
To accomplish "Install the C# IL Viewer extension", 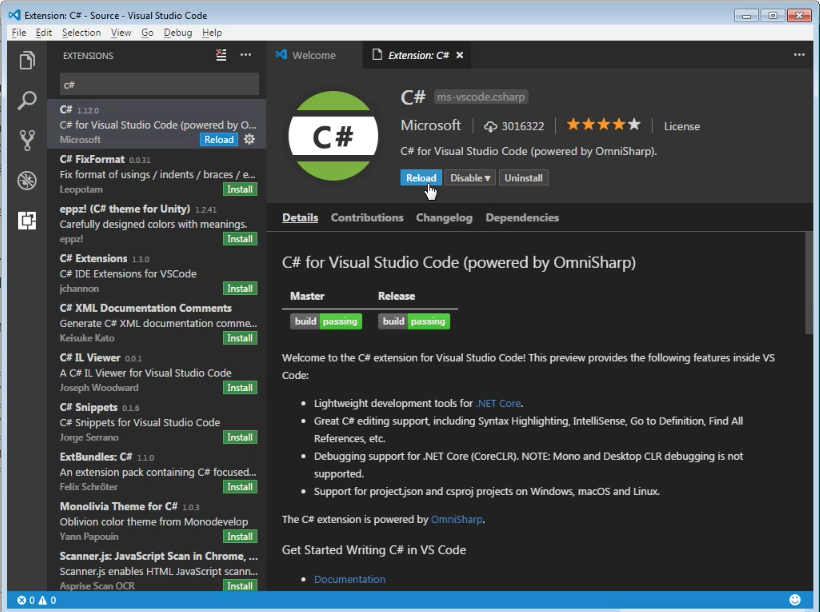I will (x=240, y=388).
